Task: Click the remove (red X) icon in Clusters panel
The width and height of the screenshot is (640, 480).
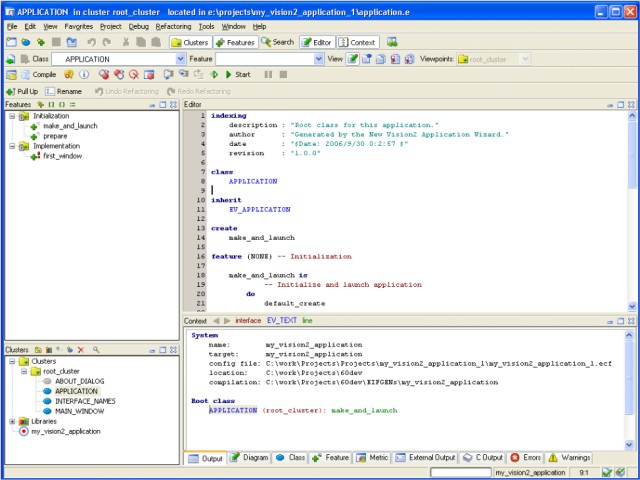Action: 81,350
